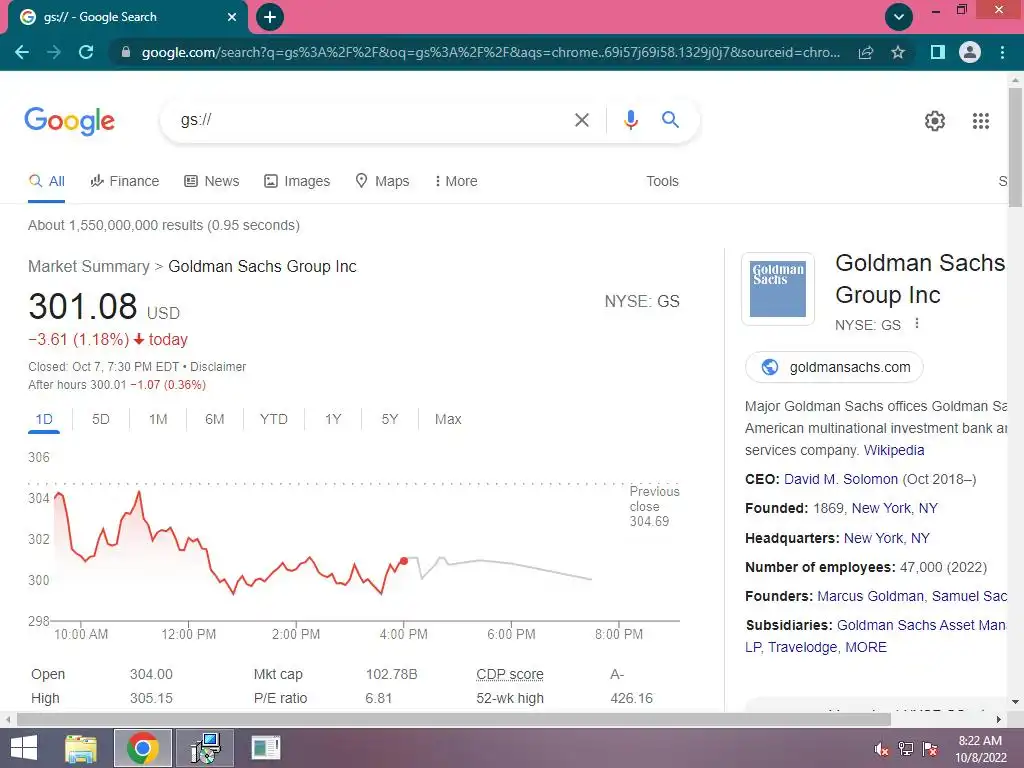1024x768 pixels.
Task: Go back using the browser back arrow
Action: 22,52
